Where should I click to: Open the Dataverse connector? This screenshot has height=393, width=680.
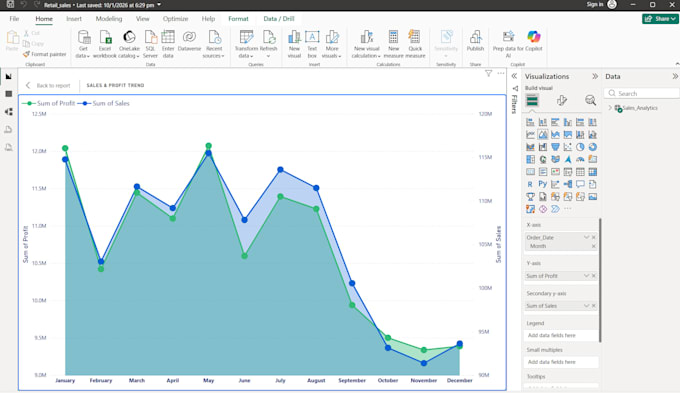[190, 41]
